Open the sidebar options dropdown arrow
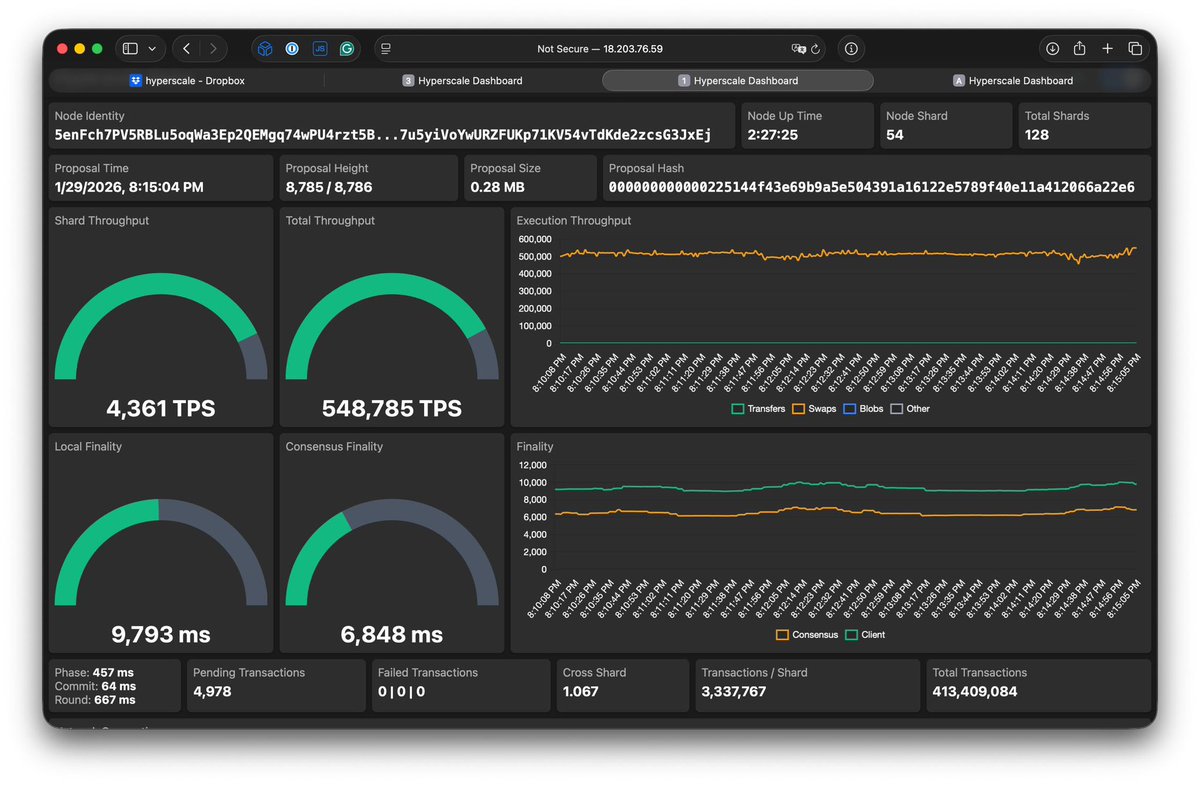Viewport: 1200px width, 785px height. [152, 48]
